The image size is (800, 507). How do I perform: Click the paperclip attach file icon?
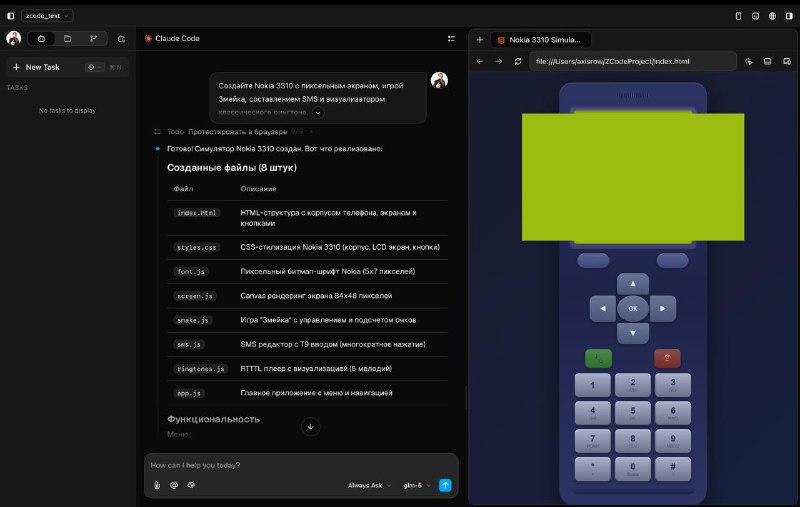coord(157,485)
